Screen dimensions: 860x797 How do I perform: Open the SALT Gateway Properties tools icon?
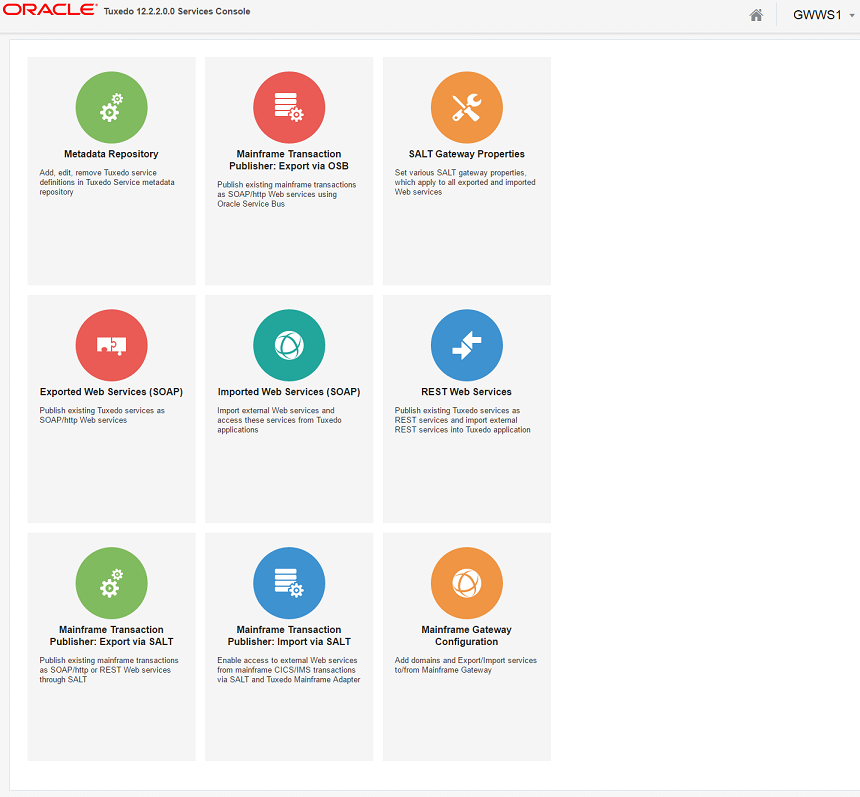point(467,107)
